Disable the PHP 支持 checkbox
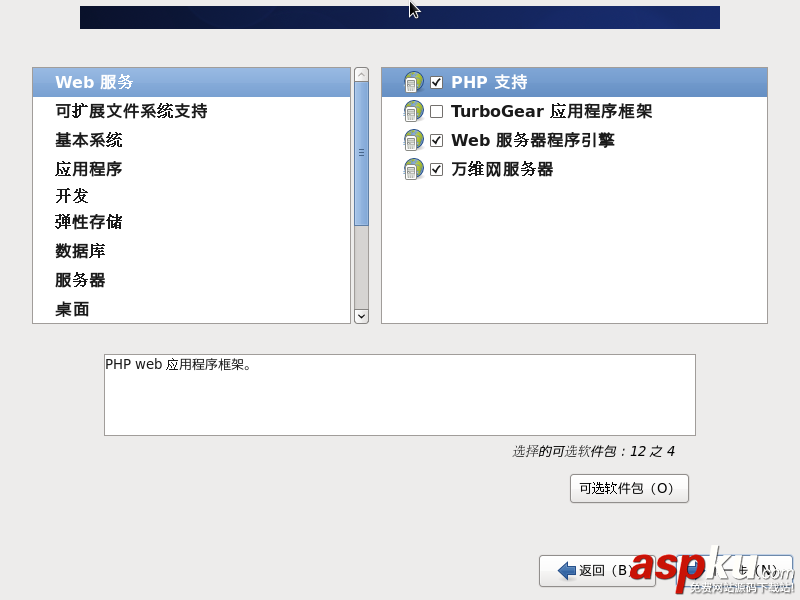The image size is (800, 600). (437, 82)
